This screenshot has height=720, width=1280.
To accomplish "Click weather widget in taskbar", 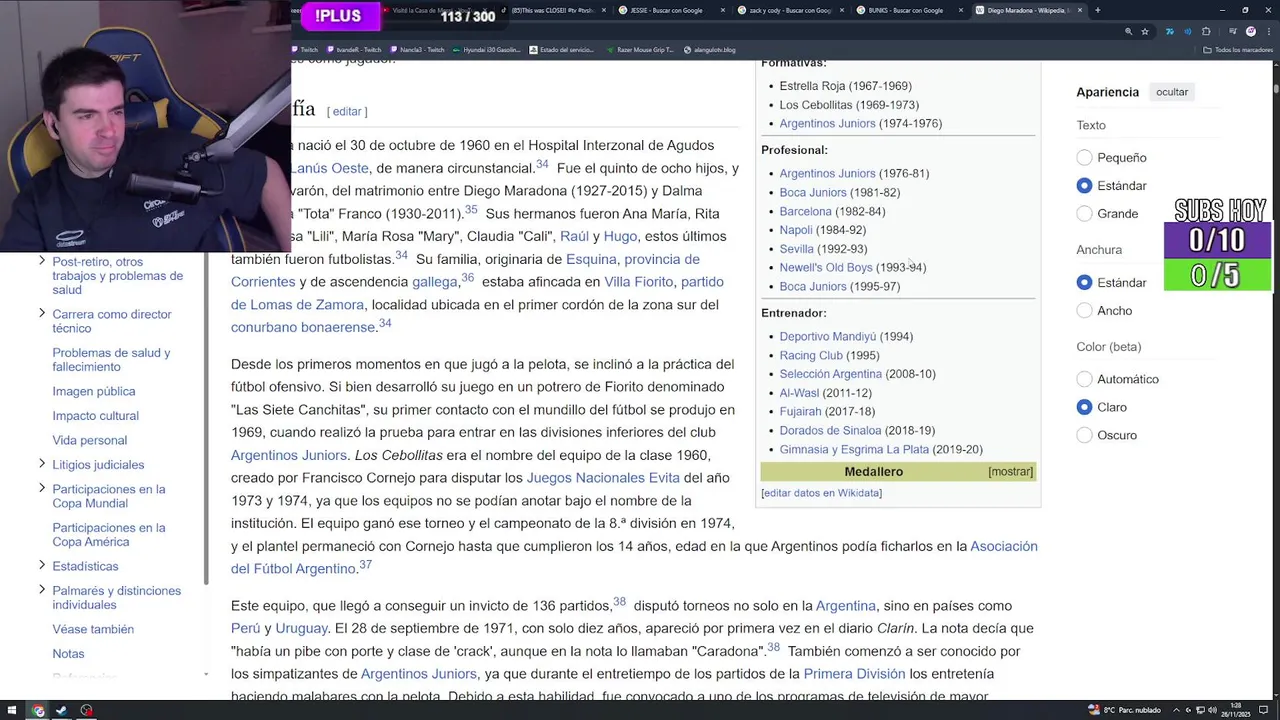I will click(x=1126, y=710).
